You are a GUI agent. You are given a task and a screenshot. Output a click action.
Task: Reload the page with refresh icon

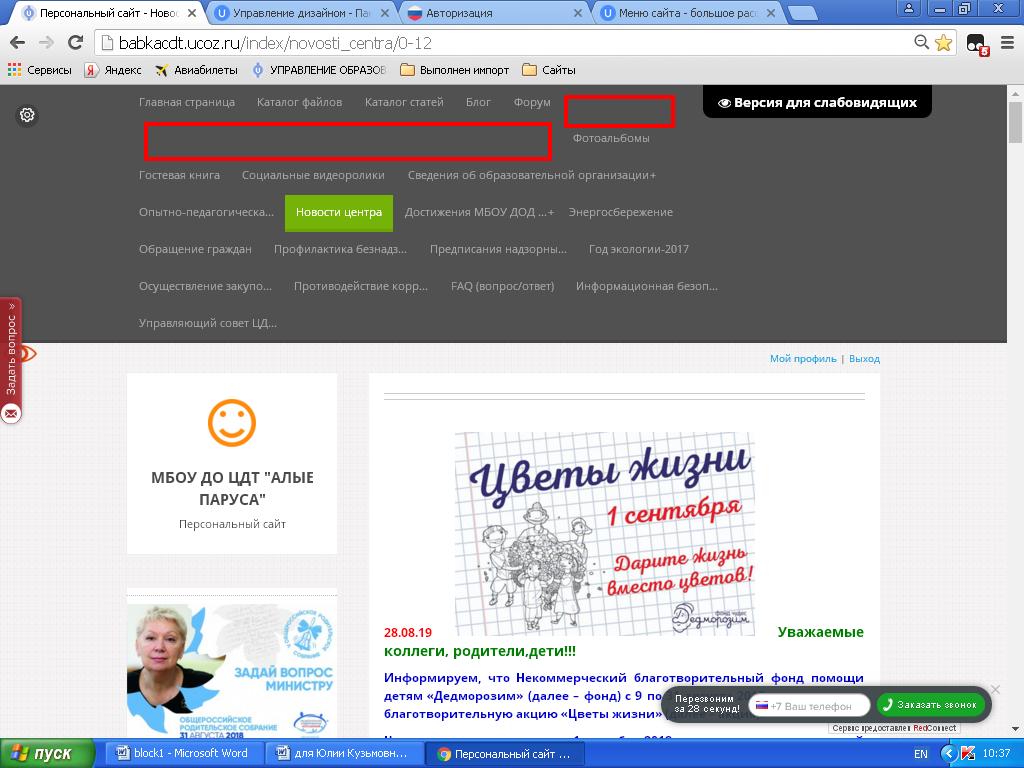click(76, 43)
